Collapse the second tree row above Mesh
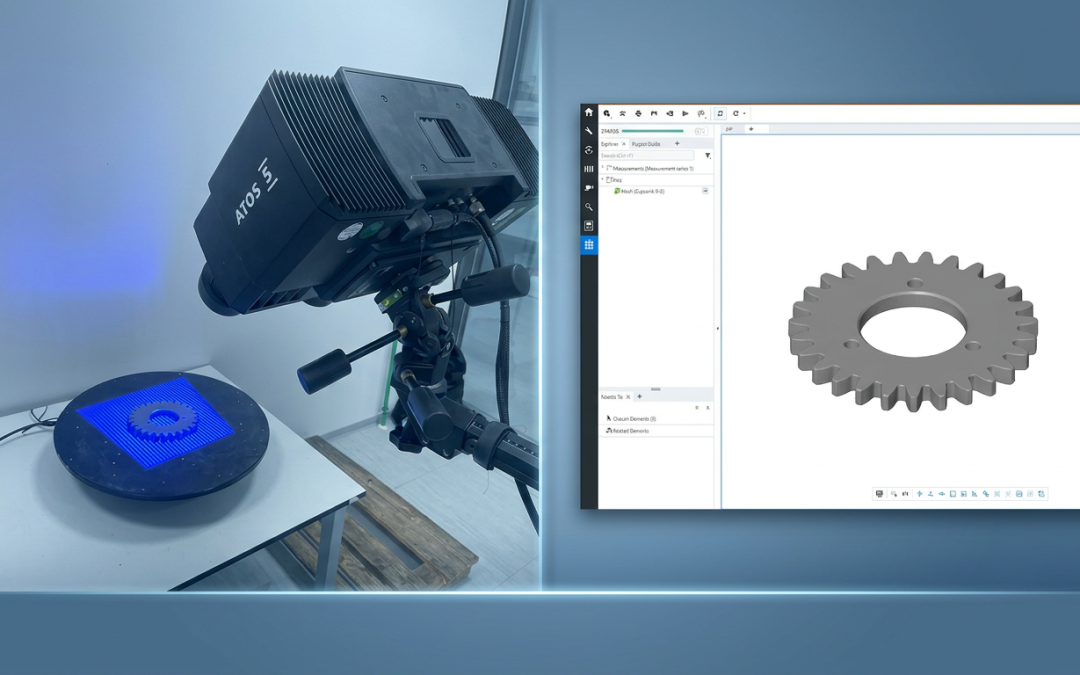 pyautogui.click(x=603, y=179)
